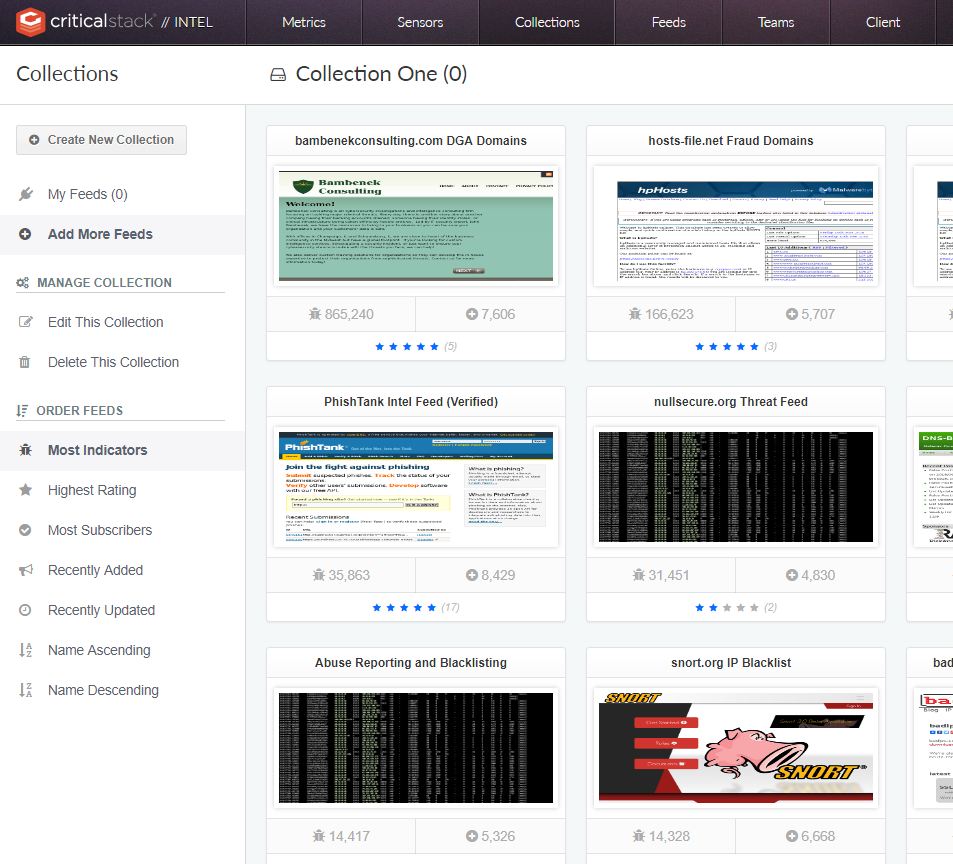The image size is (953, 864).
Task: Open Abuse Reporting and Blacklisting feed title
Action: click(411, 663)
